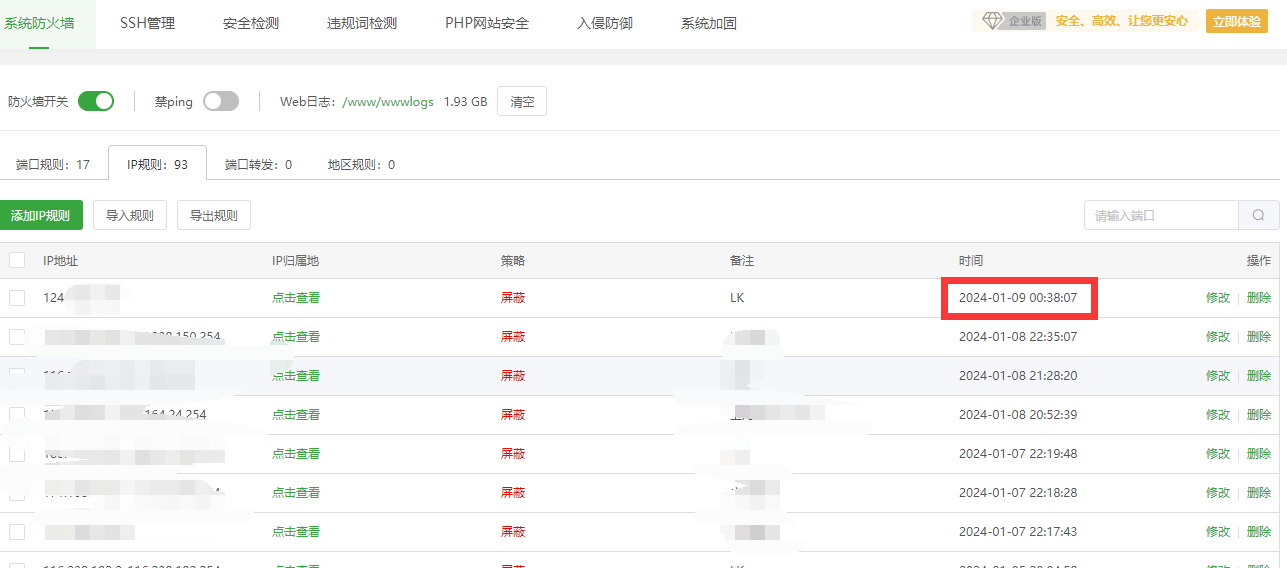Click the 1.93 GB log size text

[x=465, y=102]
